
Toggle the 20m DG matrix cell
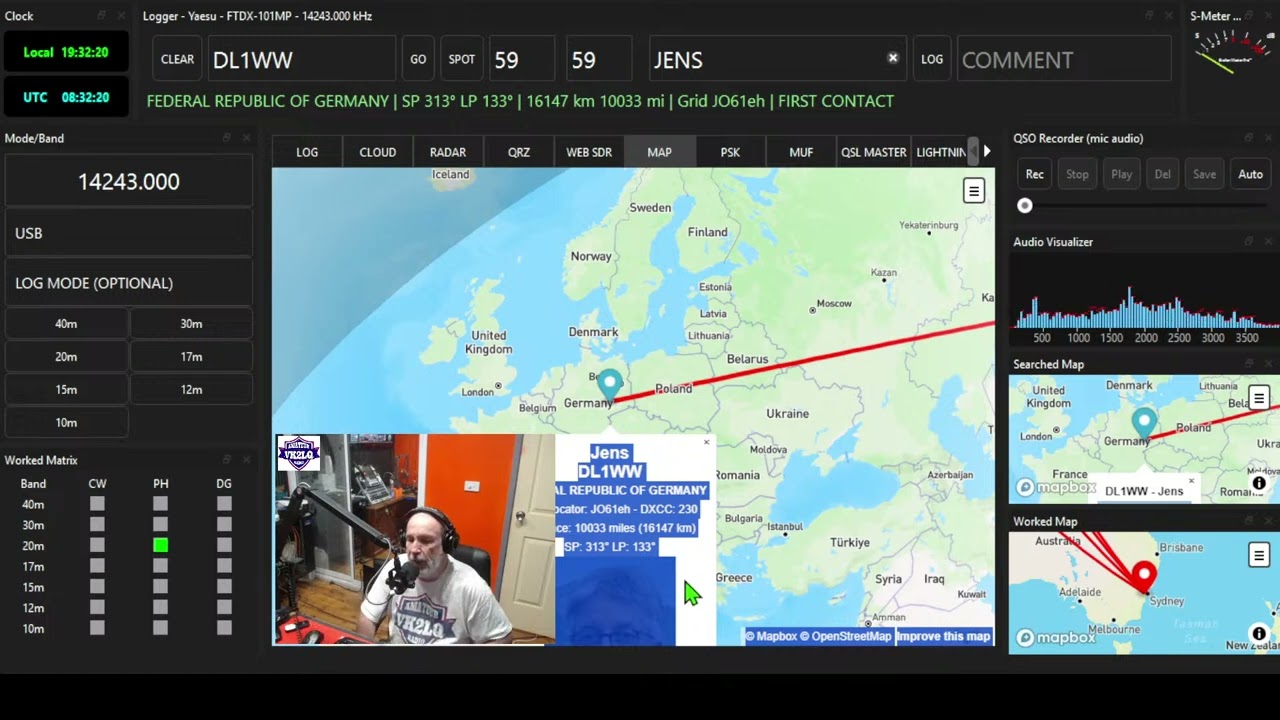pyautogui.click(x=224, y=545)
